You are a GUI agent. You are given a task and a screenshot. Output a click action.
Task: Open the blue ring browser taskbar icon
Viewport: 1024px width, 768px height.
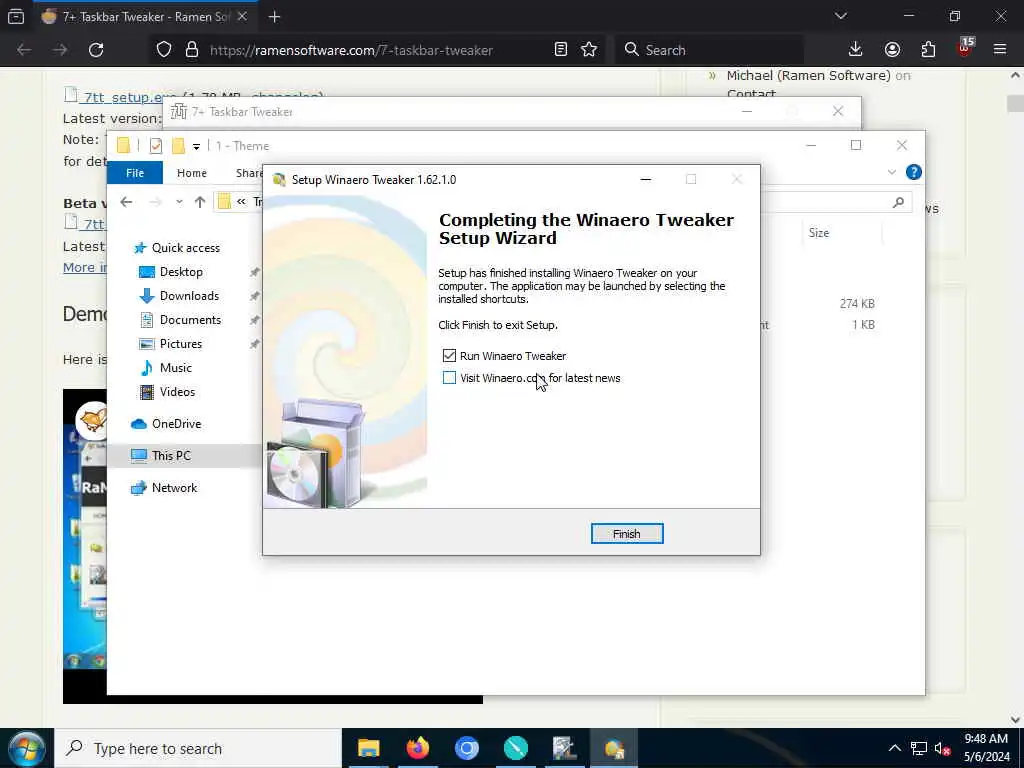[467, 748]
